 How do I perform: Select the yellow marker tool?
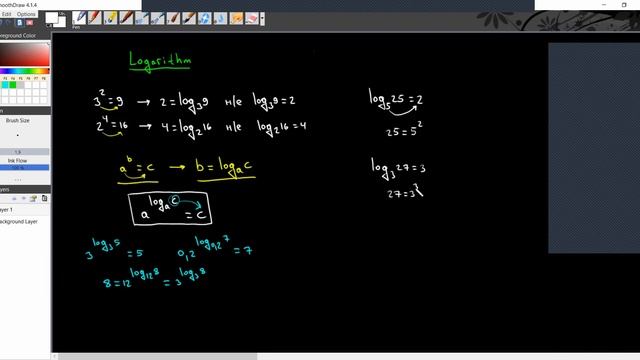(x=110, y=18)
